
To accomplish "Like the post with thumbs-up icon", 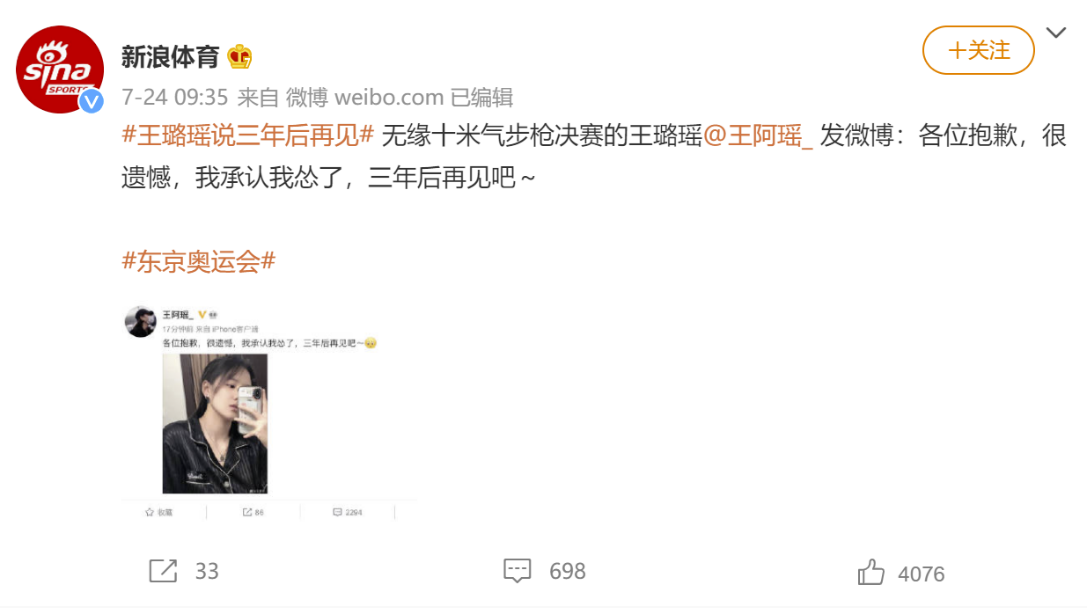I will coord(871,572).
